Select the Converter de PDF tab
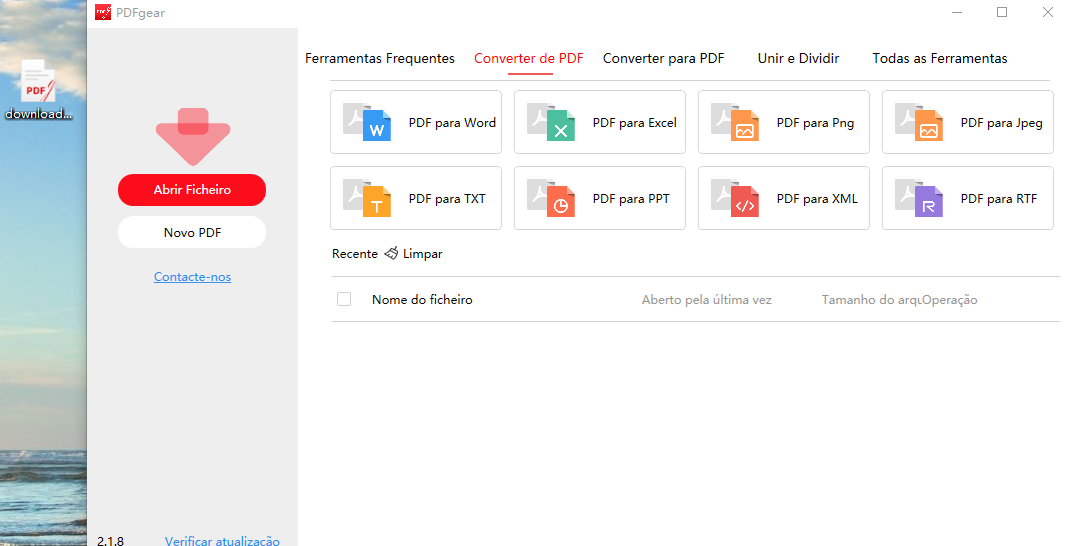 [x=529, y=58]
